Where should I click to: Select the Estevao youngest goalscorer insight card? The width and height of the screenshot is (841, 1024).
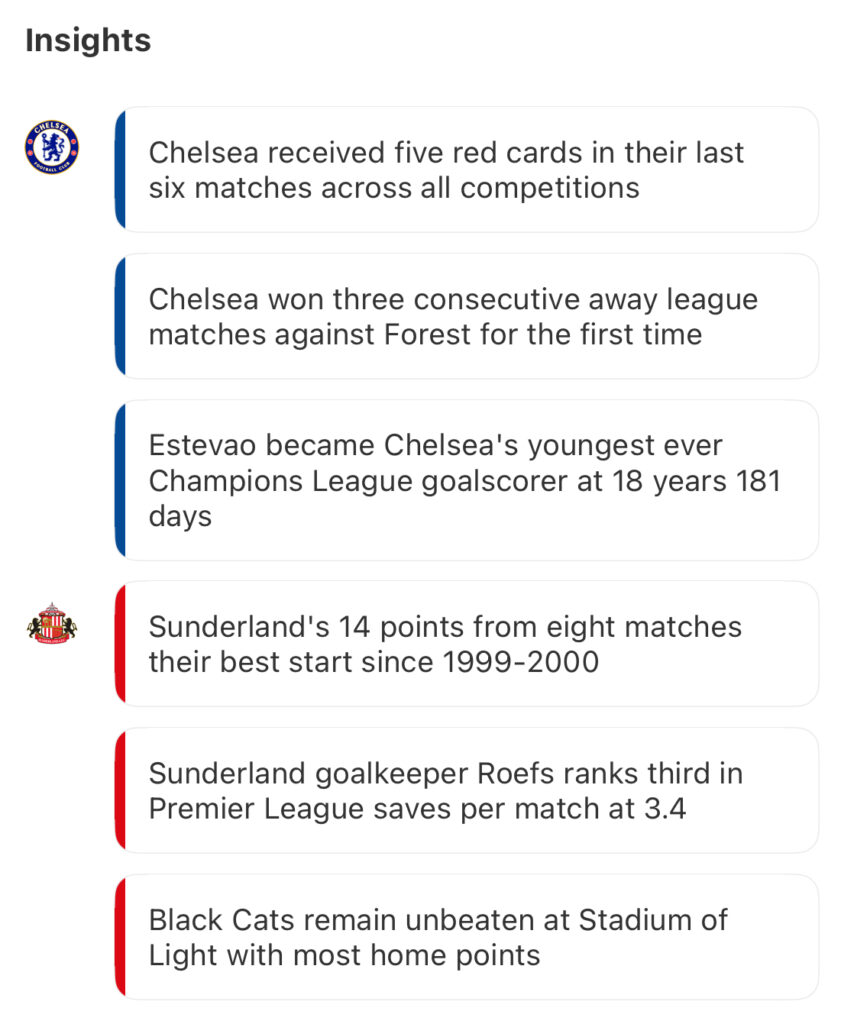point(466,480)
